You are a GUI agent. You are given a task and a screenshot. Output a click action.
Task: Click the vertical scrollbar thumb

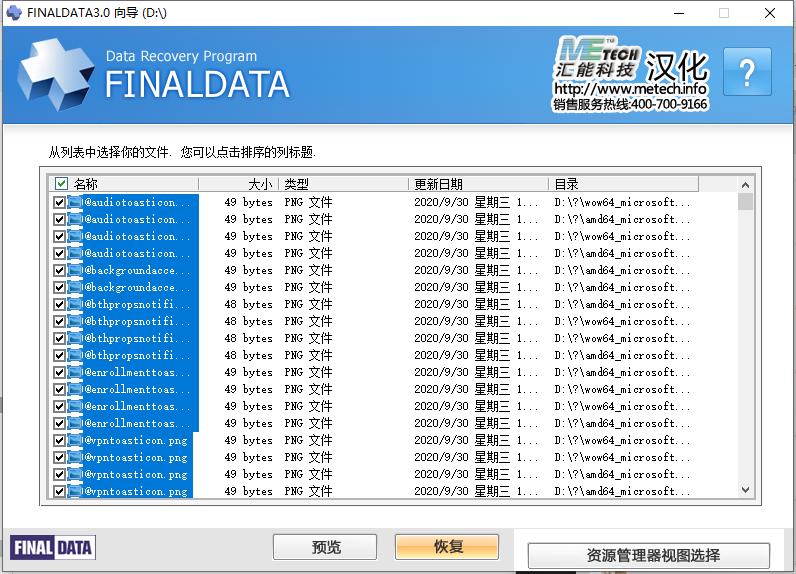tap(745, 201)
